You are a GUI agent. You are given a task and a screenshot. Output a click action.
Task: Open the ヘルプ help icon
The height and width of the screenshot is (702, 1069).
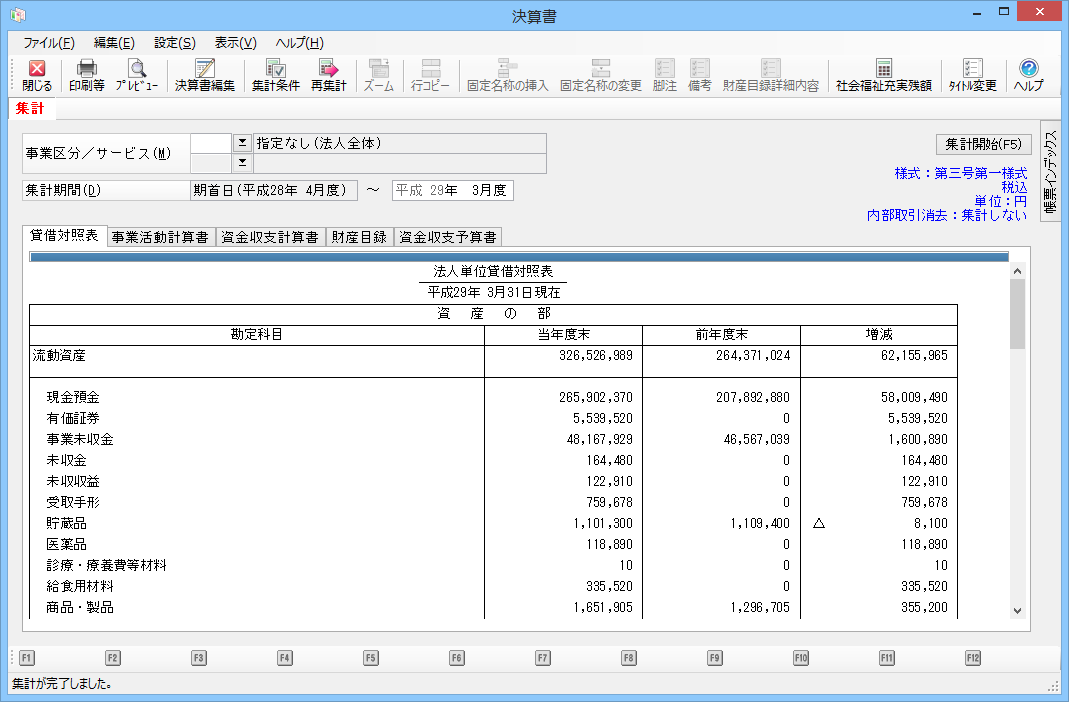1028,76
